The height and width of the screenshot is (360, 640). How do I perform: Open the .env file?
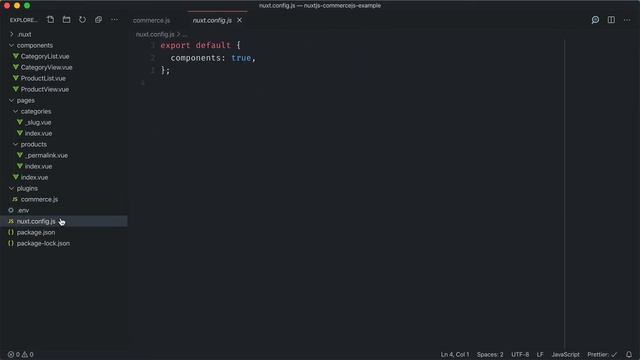pyautogui.click(x=64, y=211)
